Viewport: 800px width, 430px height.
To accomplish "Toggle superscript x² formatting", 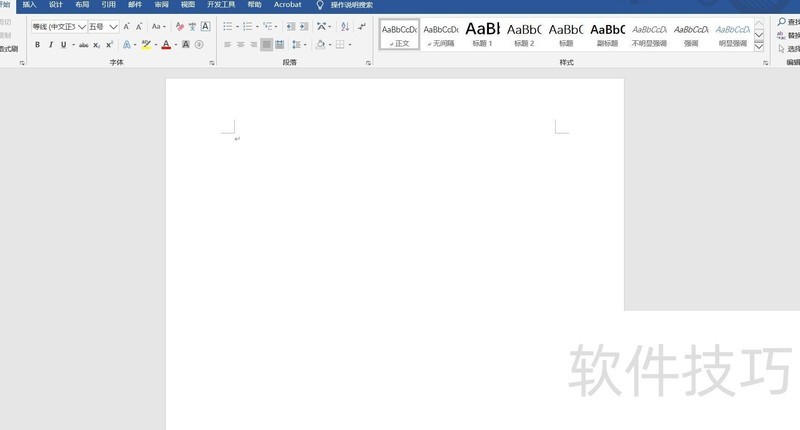I will (x=110, y=45).
